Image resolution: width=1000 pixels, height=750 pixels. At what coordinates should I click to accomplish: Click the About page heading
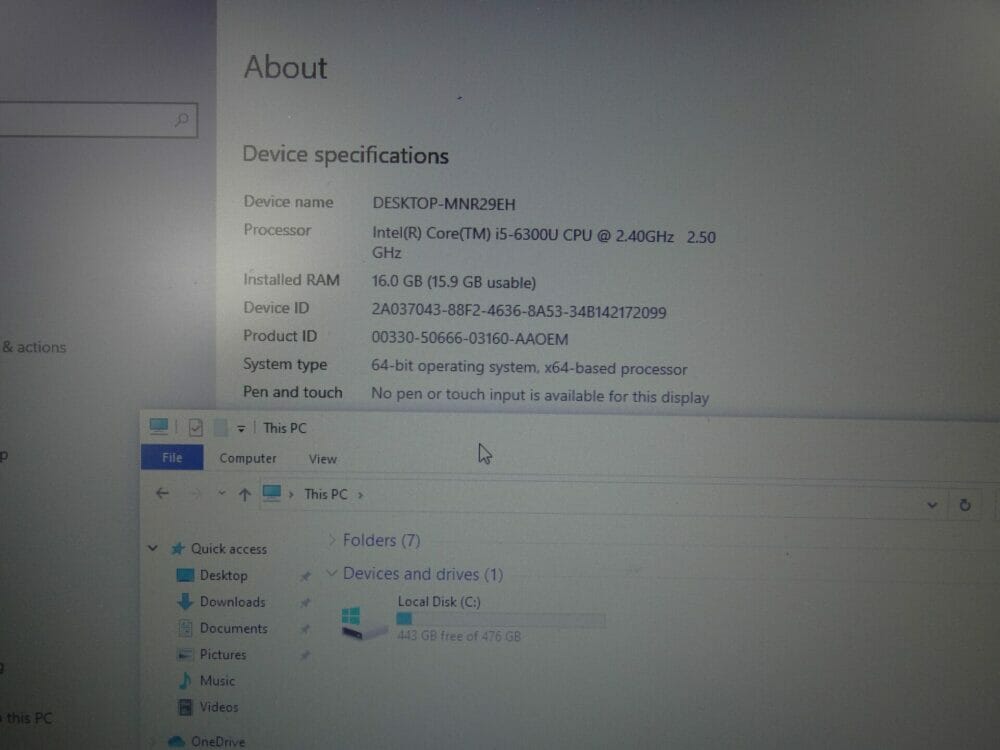[x=285, y=68]
